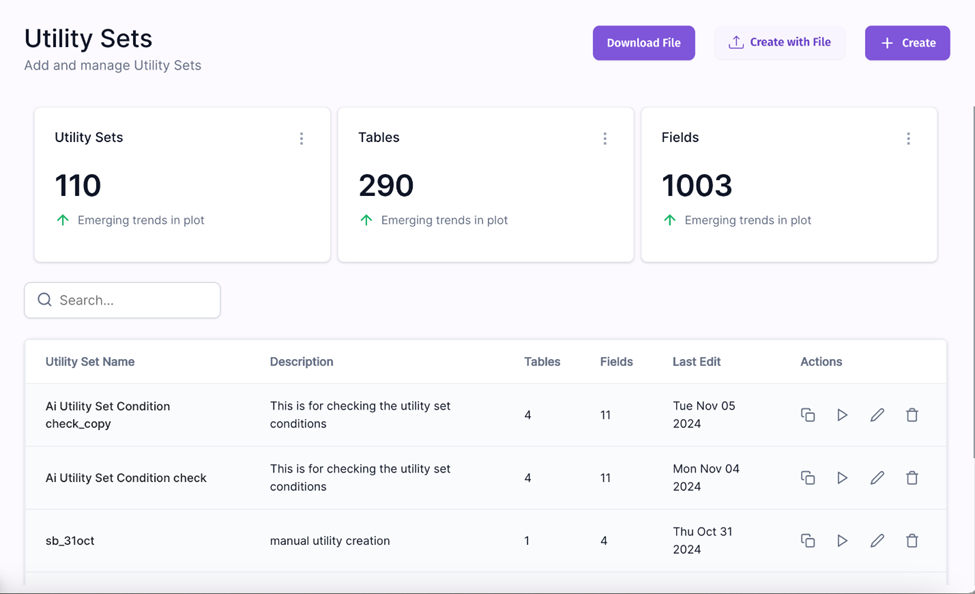This screenshot has height=594, width=975.
Task: Click 'manual utility creation' description
Action: (330, 541)
